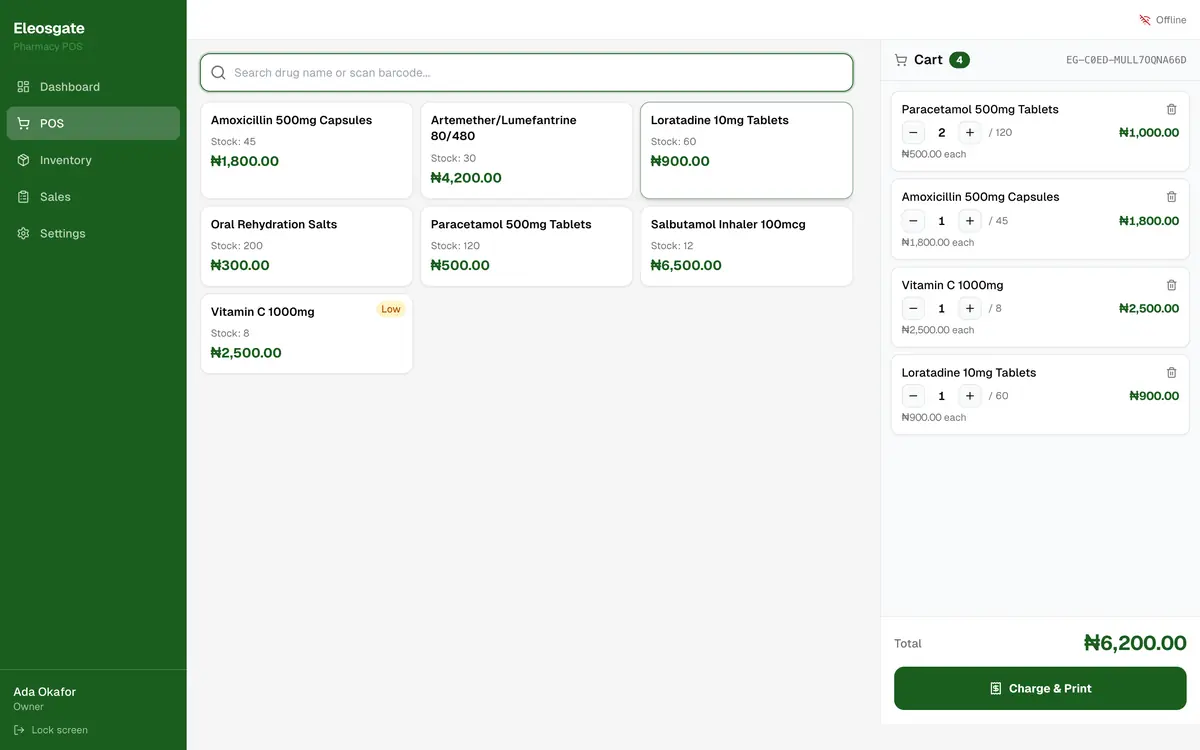Click the ₦6,500.00 Salbutamol price
The image size is (1200, 750).
(686, 265)
